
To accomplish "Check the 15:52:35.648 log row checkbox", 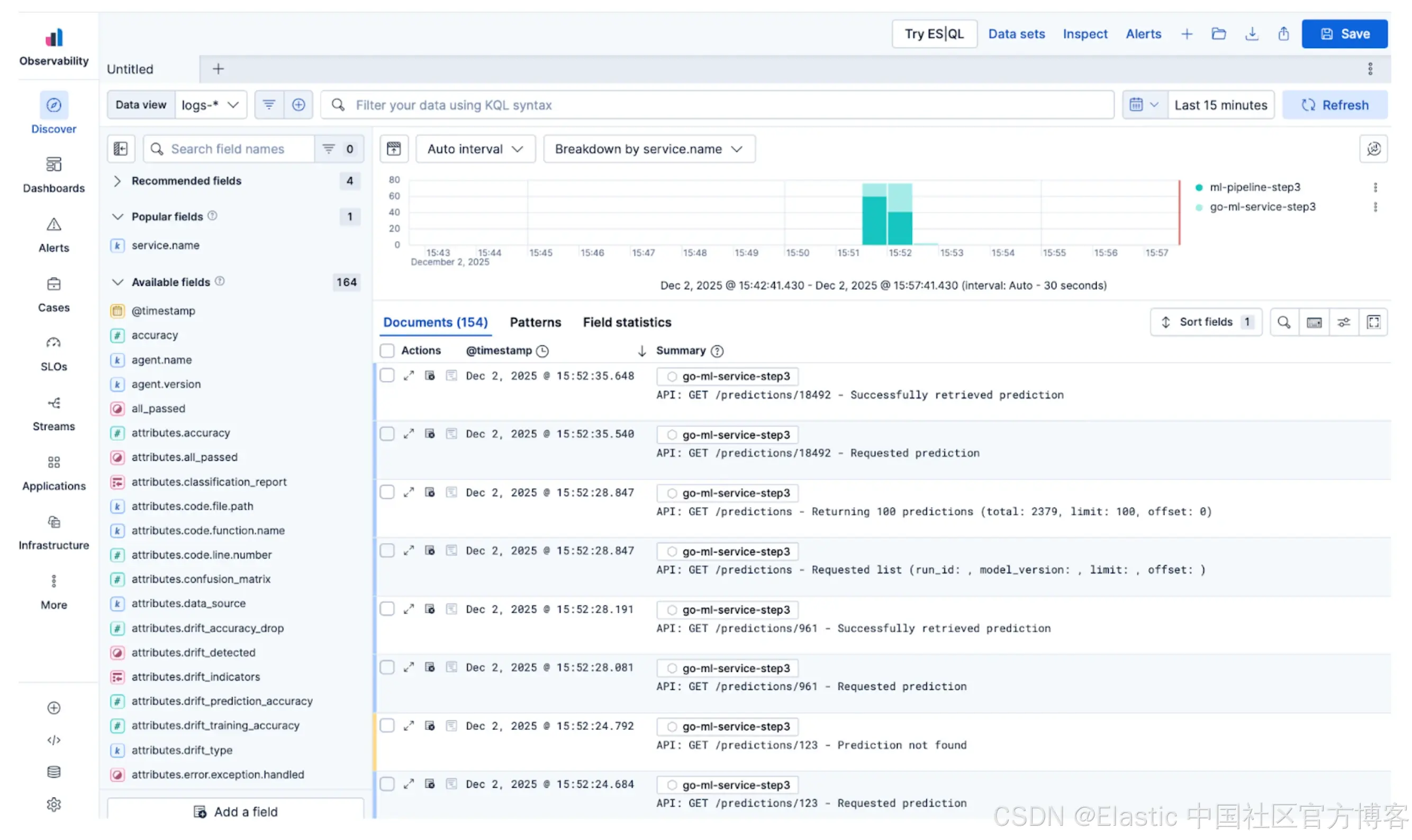I will (387, 376).
